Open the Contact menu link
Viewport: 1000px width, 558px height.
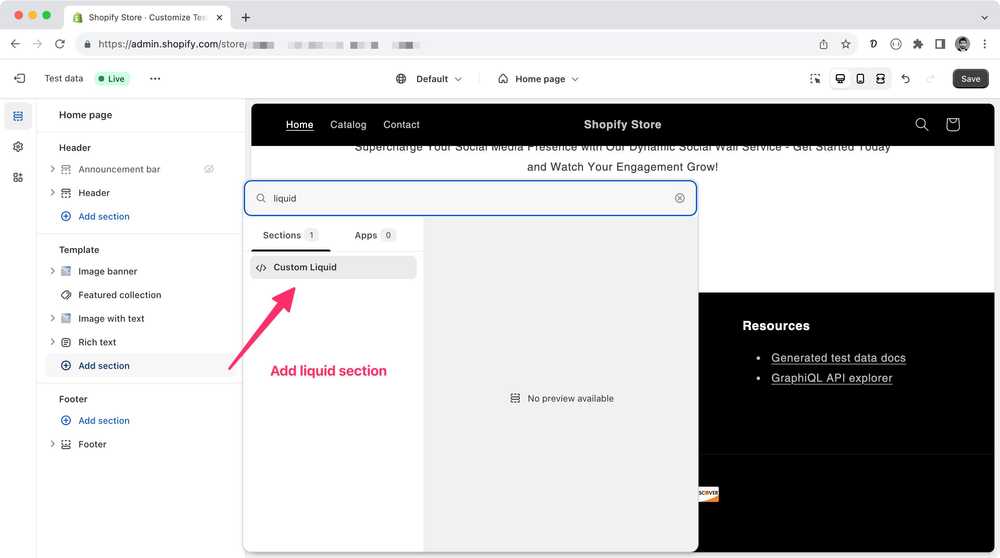(x=401, y=124)
